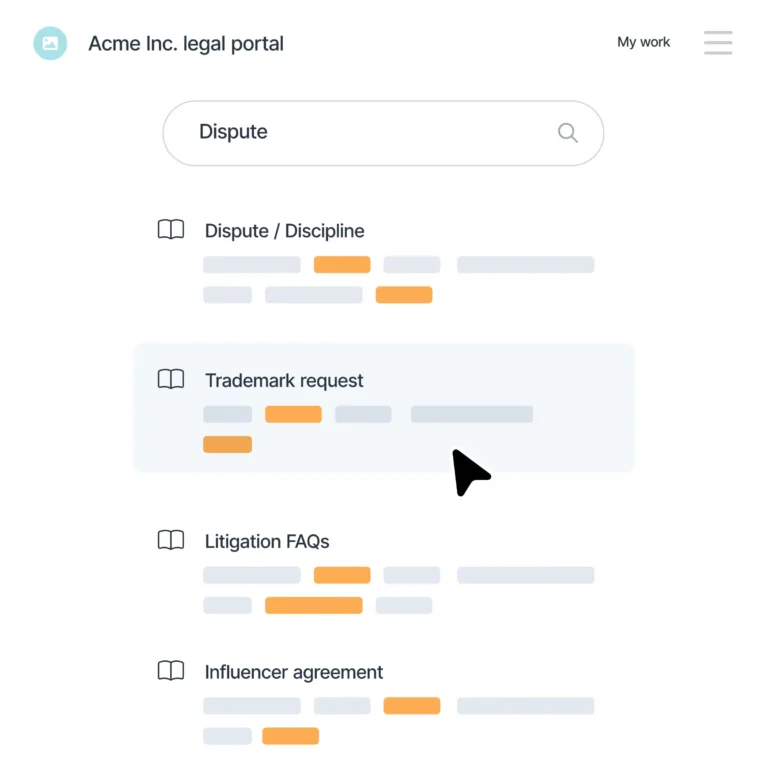The height and width of the screenshot is (768, 768).
Task: Click first-row orange tag under Influencer agreement
Action: click(x=411, y=706)
